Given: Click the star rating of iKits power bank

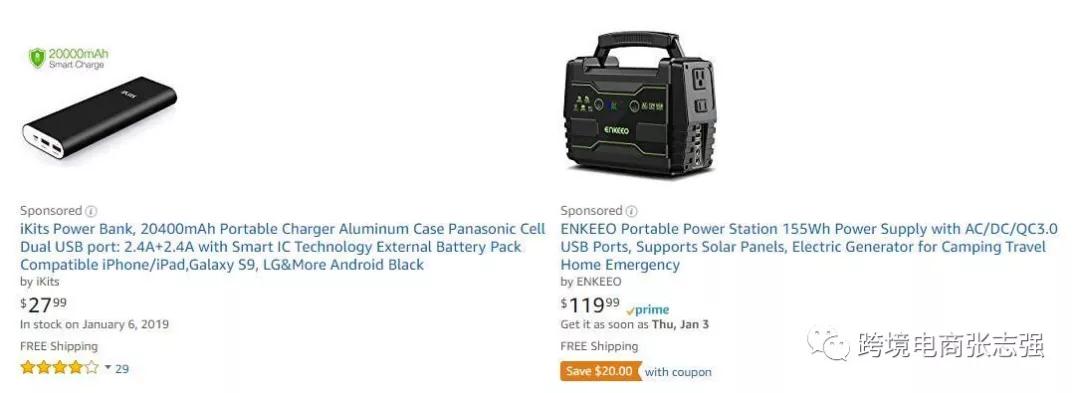Looking at the screenshot, I should point(60,368).
